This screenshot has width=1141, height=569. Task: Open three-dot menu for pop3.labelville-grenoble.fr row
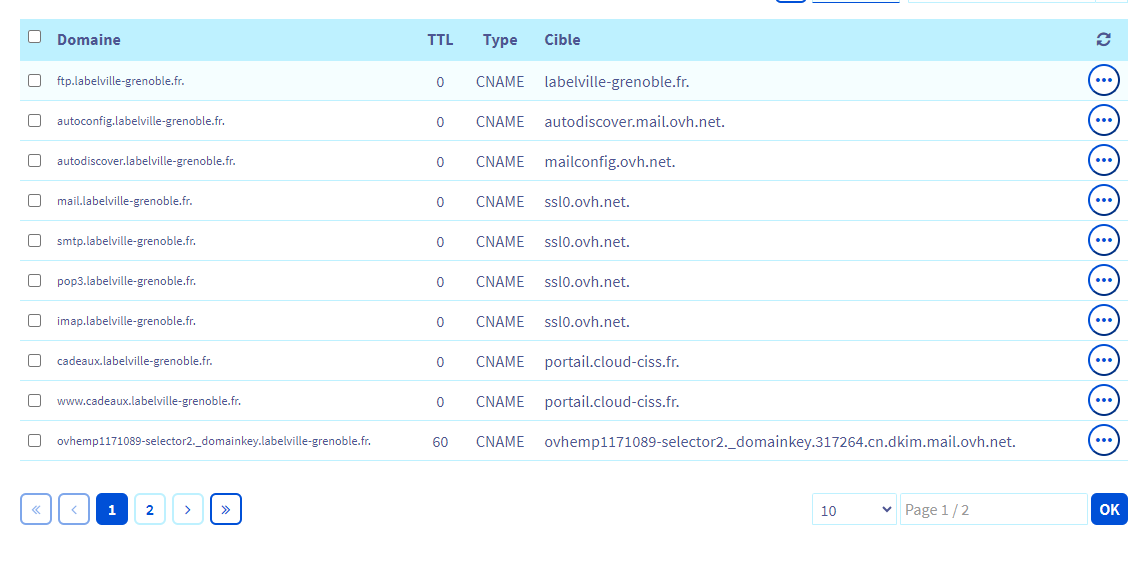1103,280
